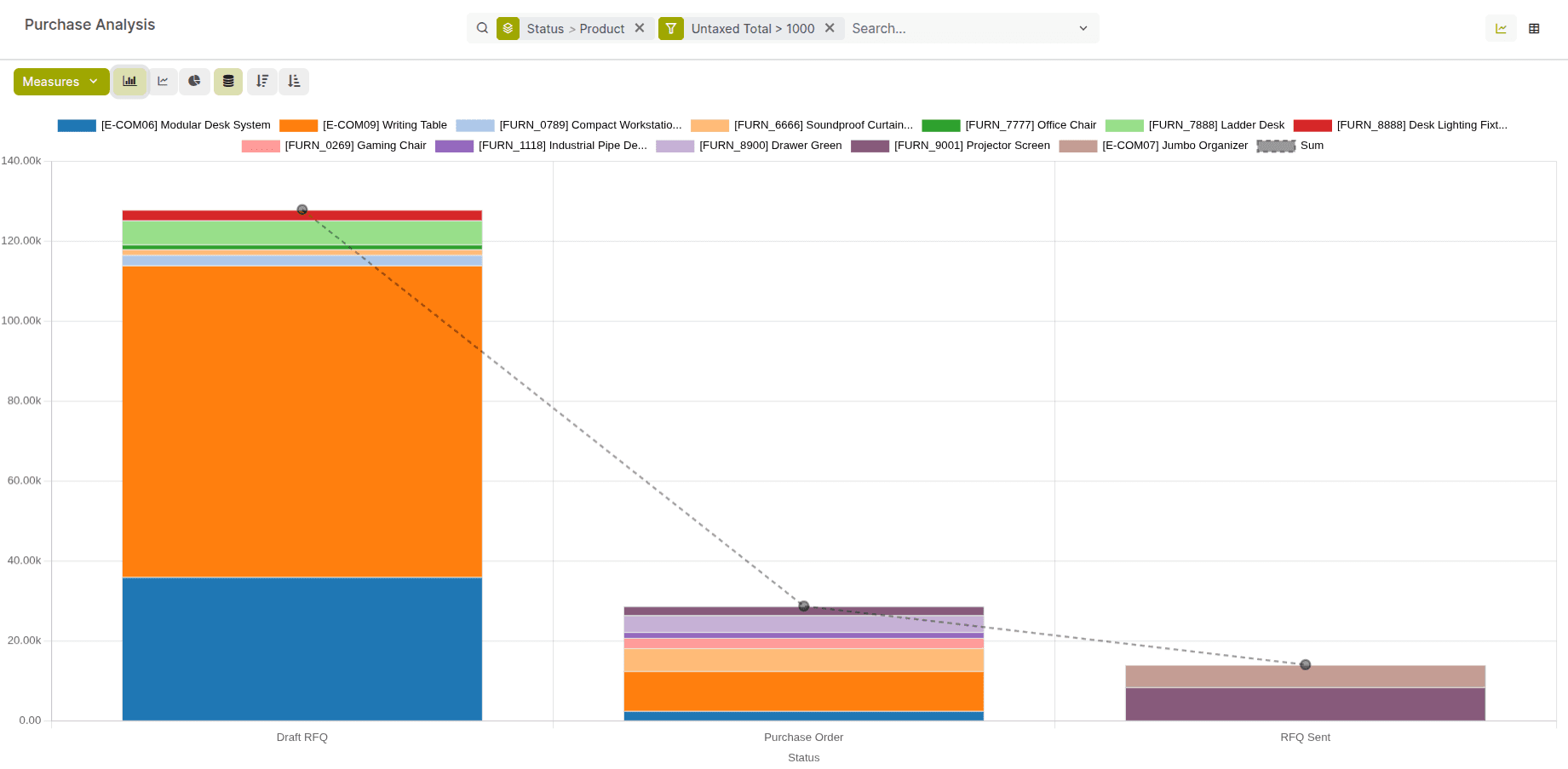Click the [FURN_8888] Desk Lighting red color swatch

[1312, 125]
